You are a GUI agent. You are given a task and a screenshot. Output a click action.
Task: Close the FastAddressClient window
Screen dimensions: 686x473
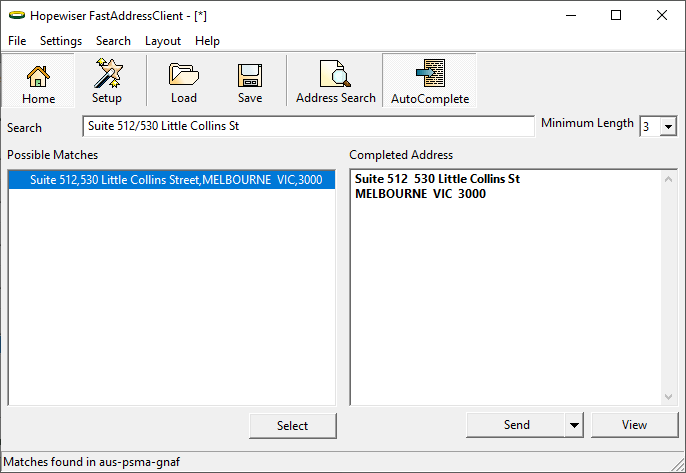pyautogui.click(x=662, y=16)
